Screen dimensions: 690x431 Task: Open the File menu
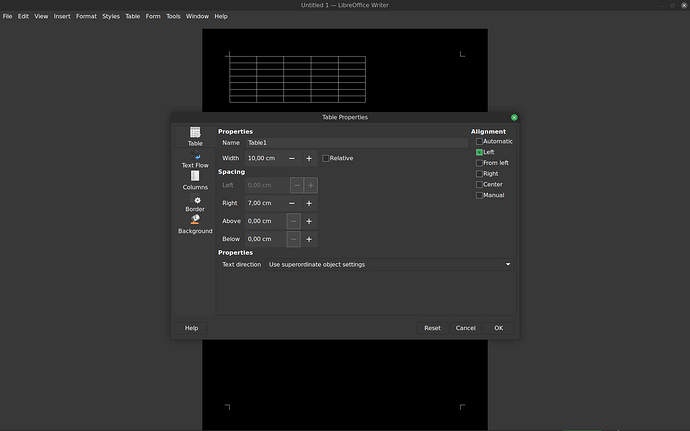point(7,16)
